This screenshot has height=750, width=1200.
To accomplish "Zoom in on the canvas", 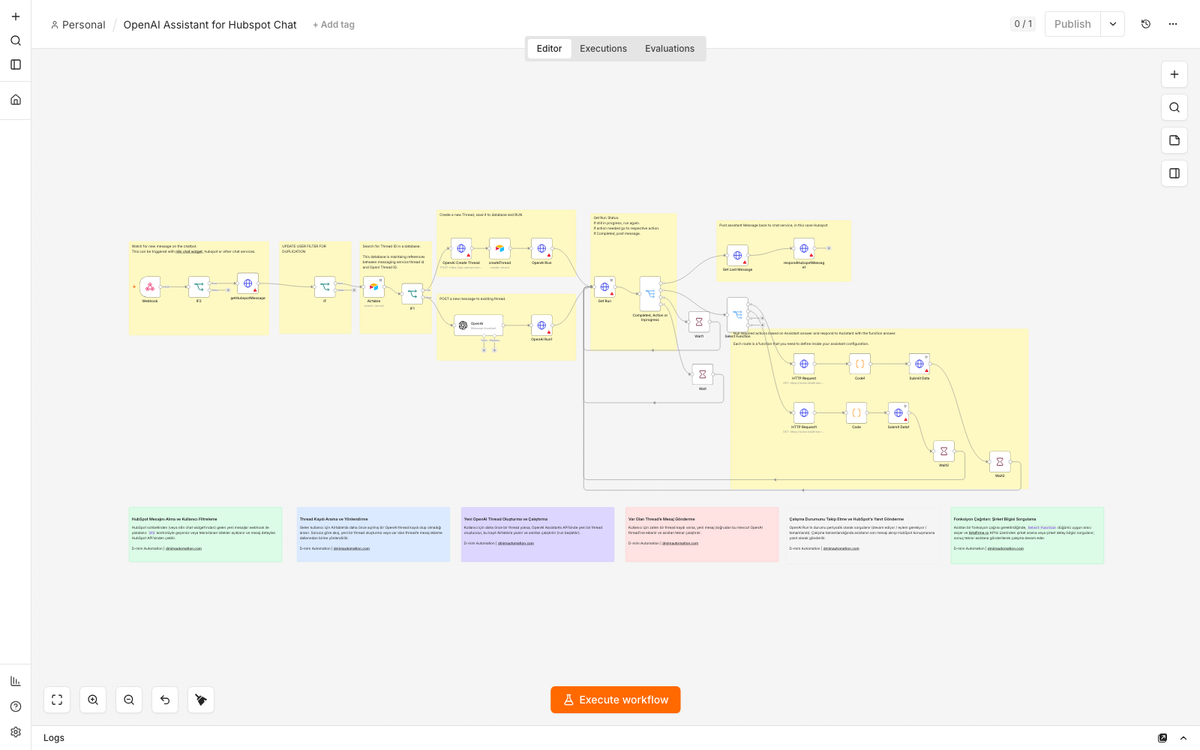I will tap(93, 700).
